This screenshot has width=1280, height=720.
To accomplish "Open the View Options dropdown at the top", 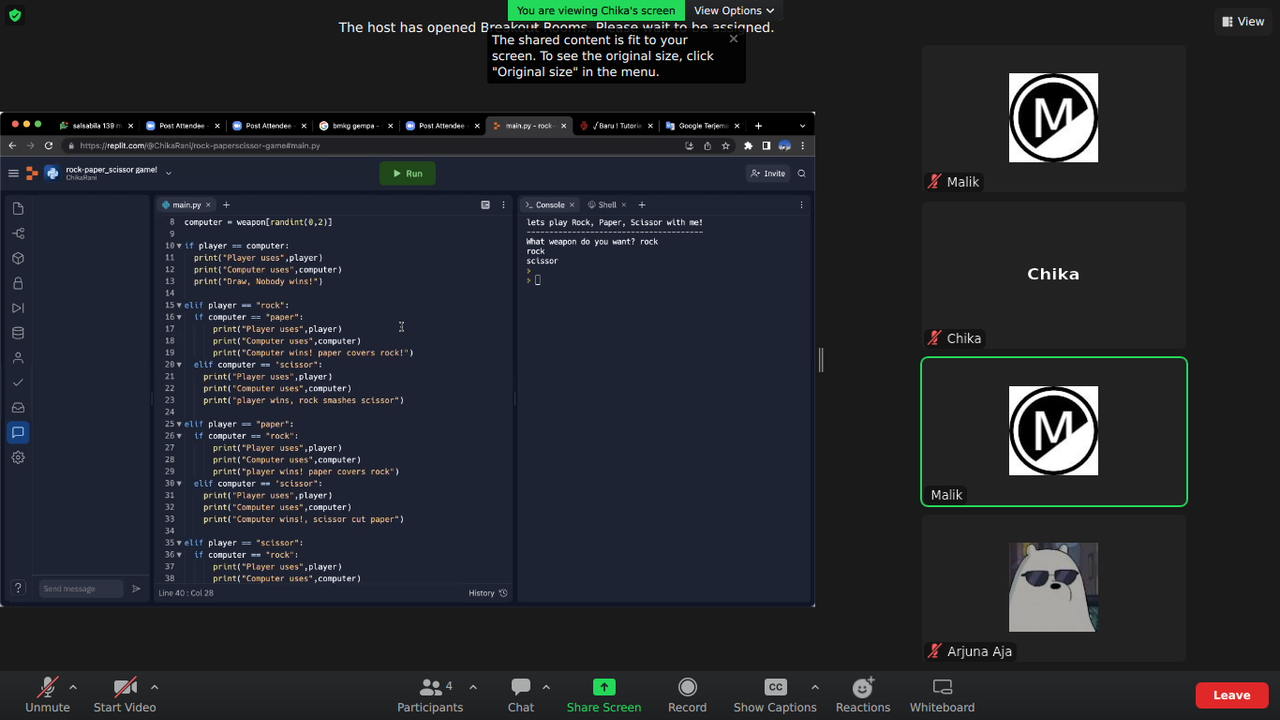I will 733,10.
